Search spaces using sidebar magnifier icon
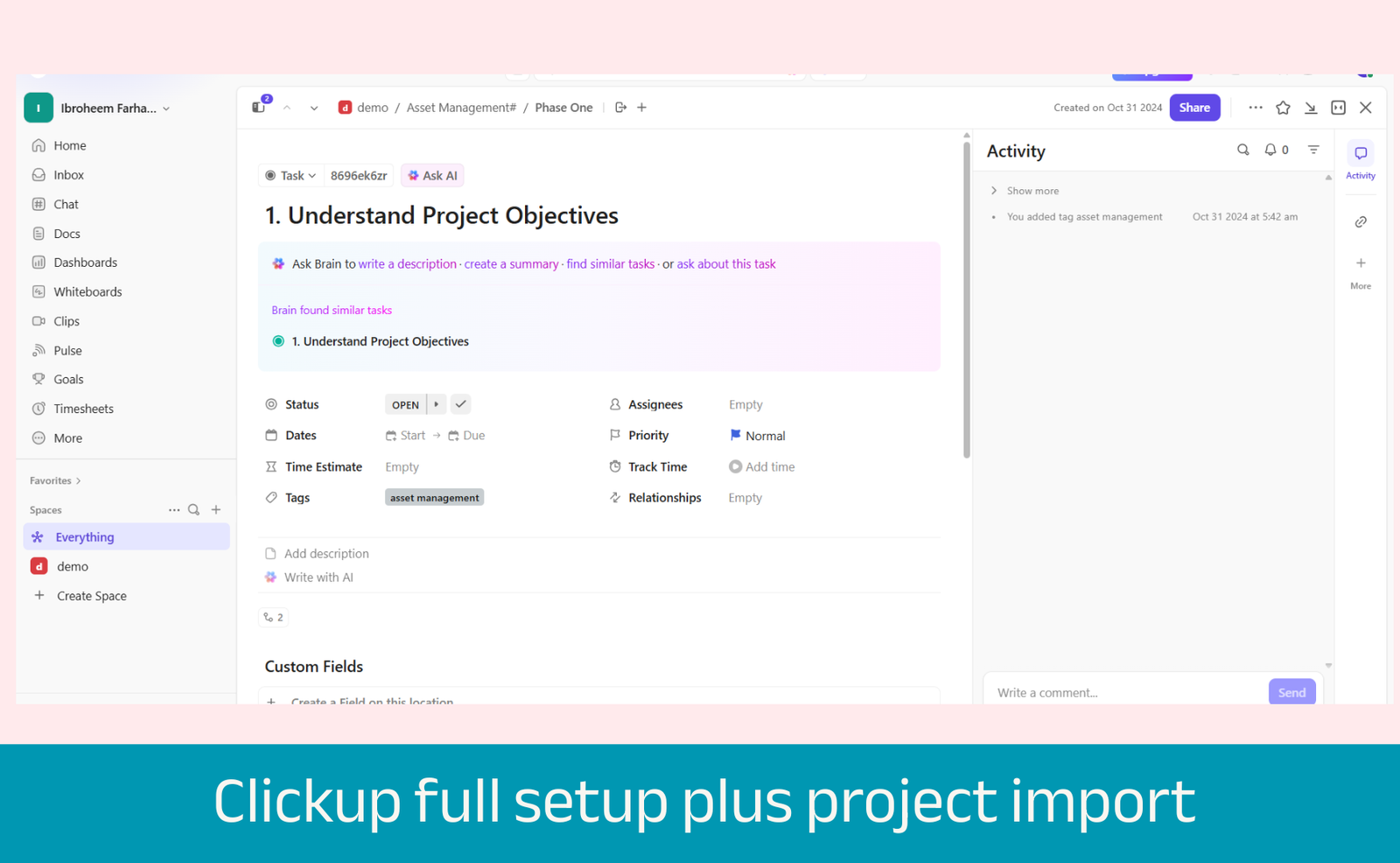1400x863 pixels. tap(194, 509)
